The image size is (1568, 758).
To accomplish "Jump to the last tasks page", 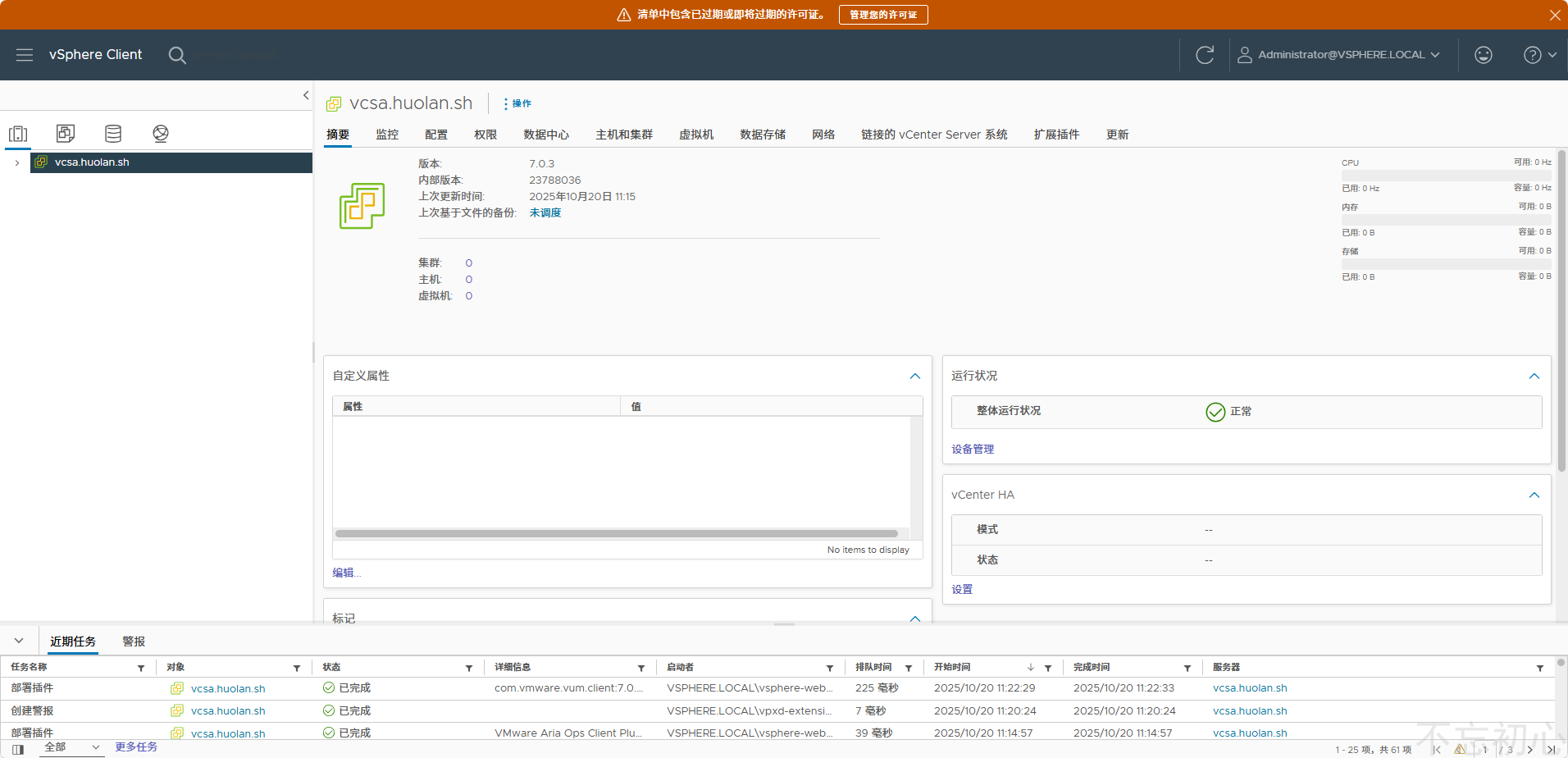I will click(x=1551, y=750).
